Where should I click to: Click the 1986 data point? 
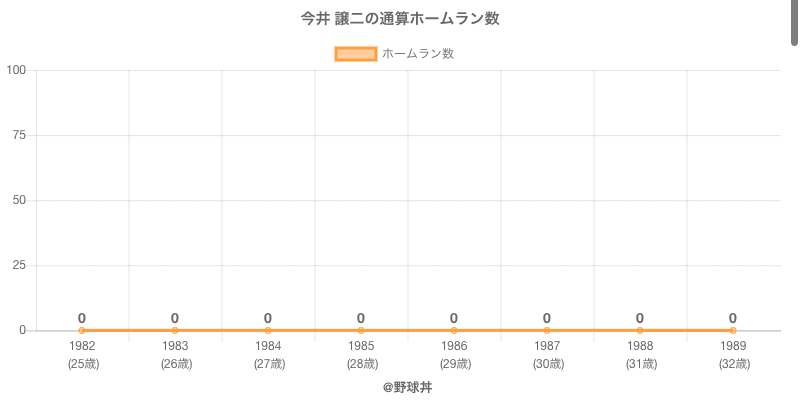point(454,330)
